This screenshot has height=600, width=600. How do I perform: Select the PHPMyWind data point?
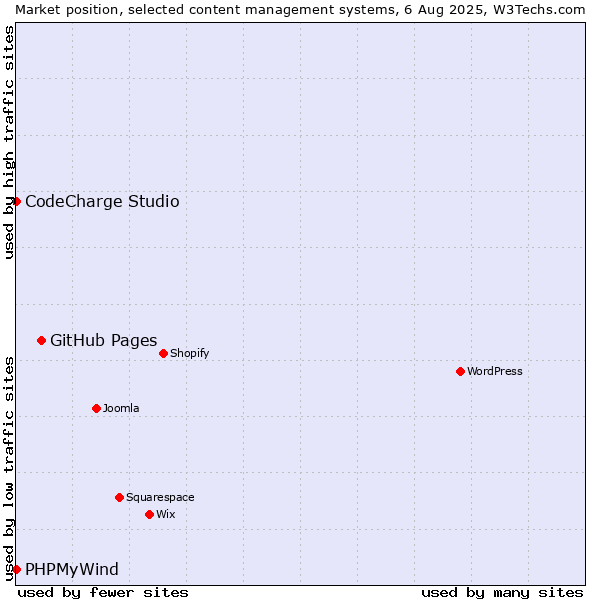pyautogui.click(x=16, y=569)
